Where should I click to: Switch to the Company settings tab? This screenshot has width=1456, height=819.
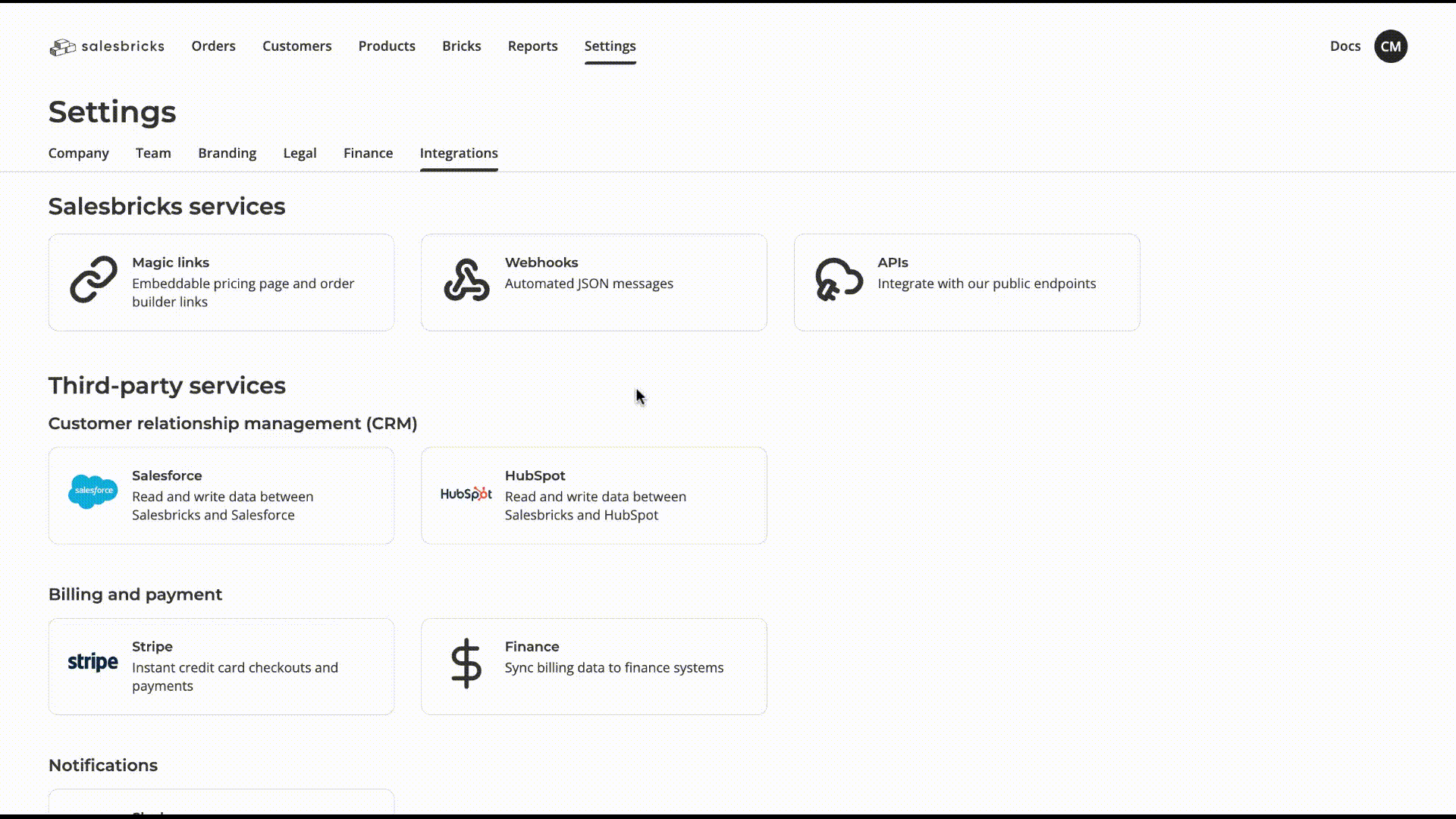79,153
